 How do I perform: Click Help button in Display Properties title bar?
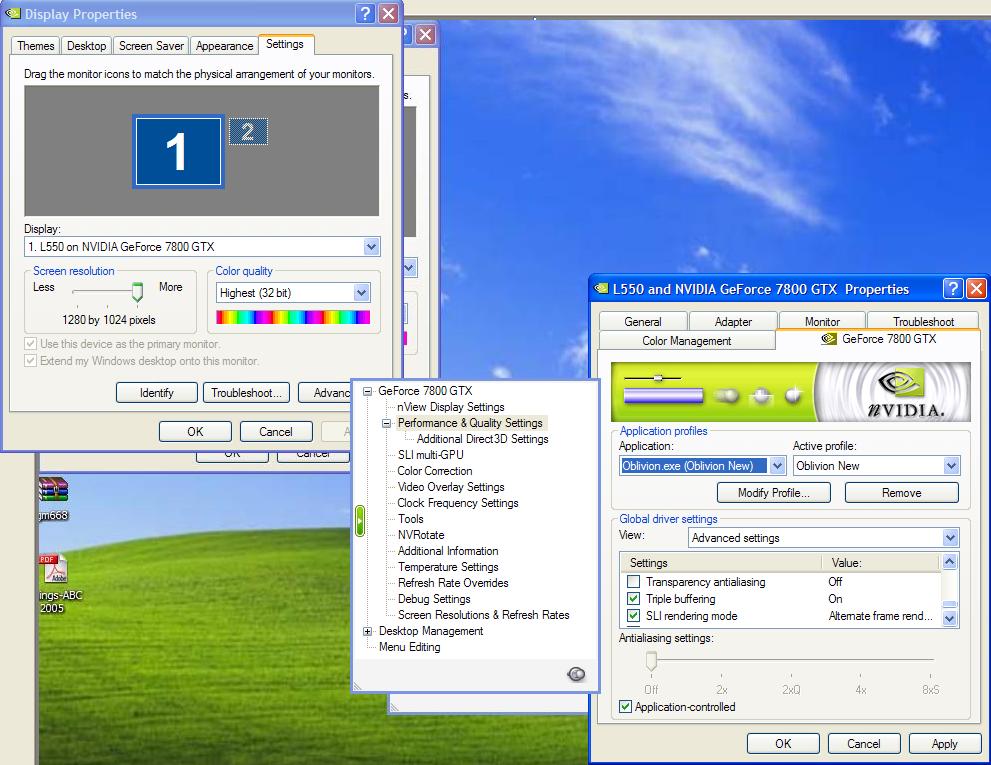point(365,13)
